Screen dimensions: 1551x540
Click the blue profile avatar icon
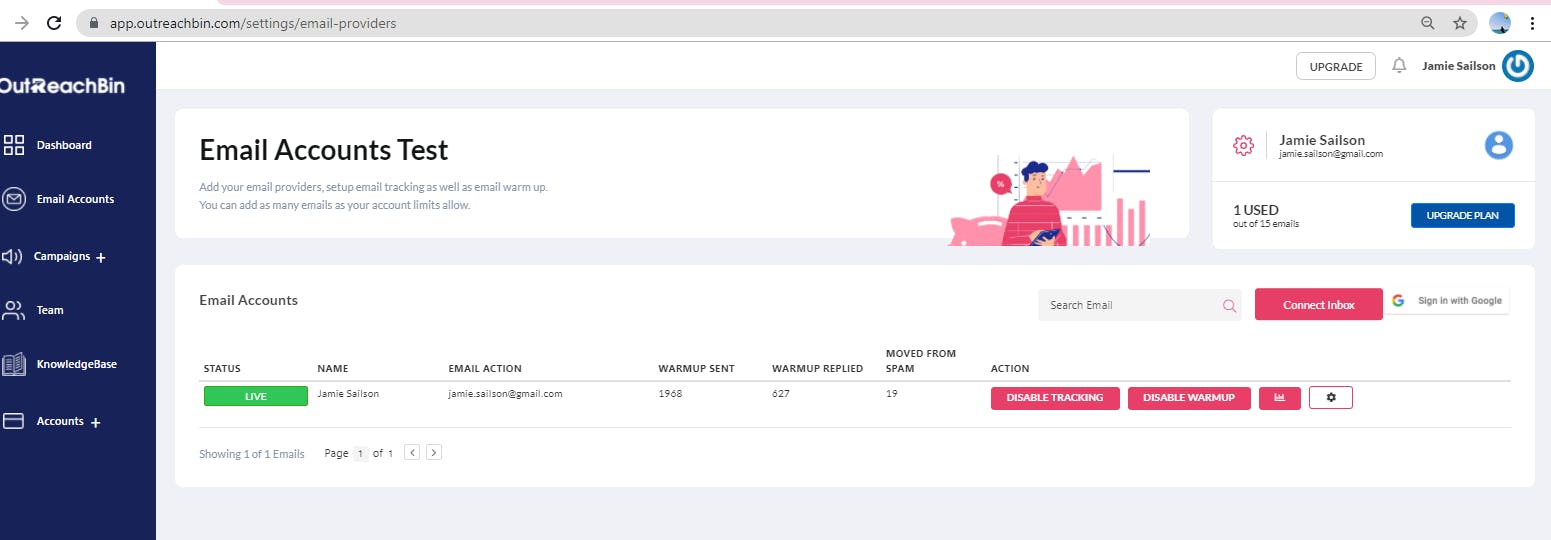point(1498,145)
